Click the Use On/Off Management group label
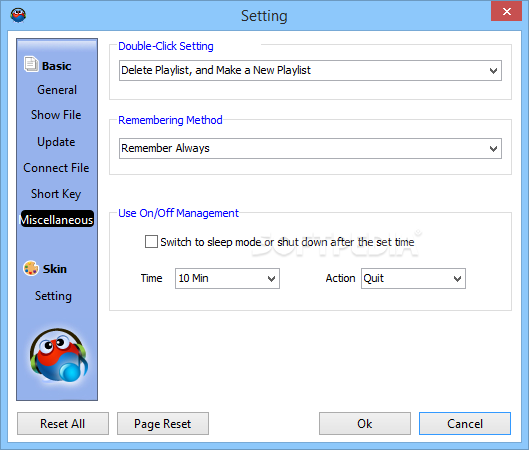The height and width of the screenshot is (450, 529). 178,213
